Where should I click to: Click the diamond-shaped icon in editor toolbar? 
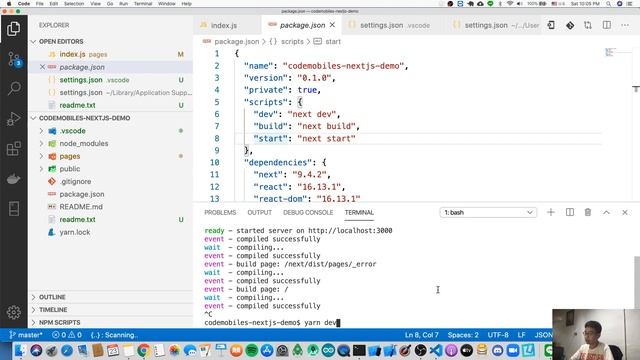coord(570,25)
